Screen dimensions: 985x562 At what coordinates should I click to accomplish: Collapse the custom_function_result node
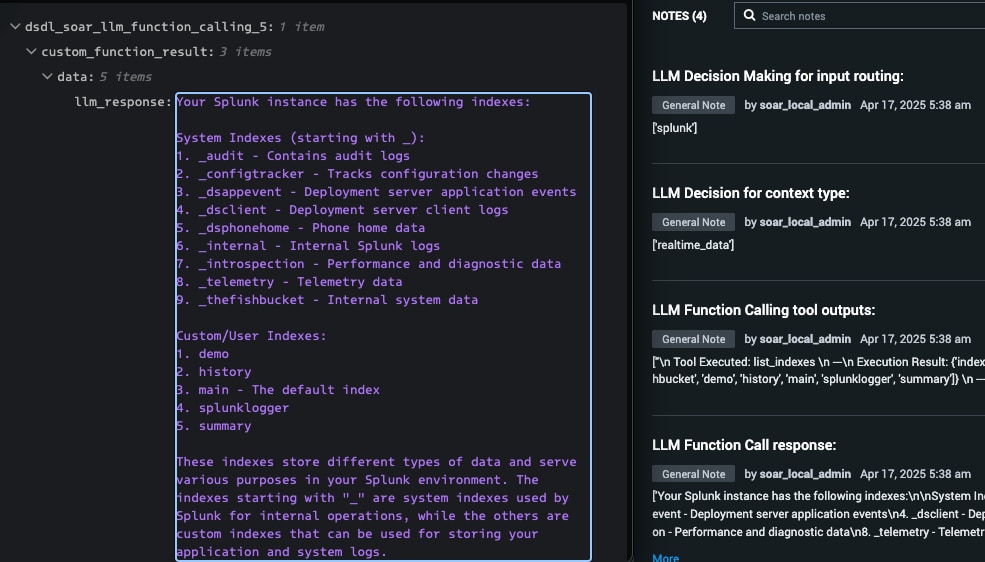pyautogui.click(x=31, y=51)
